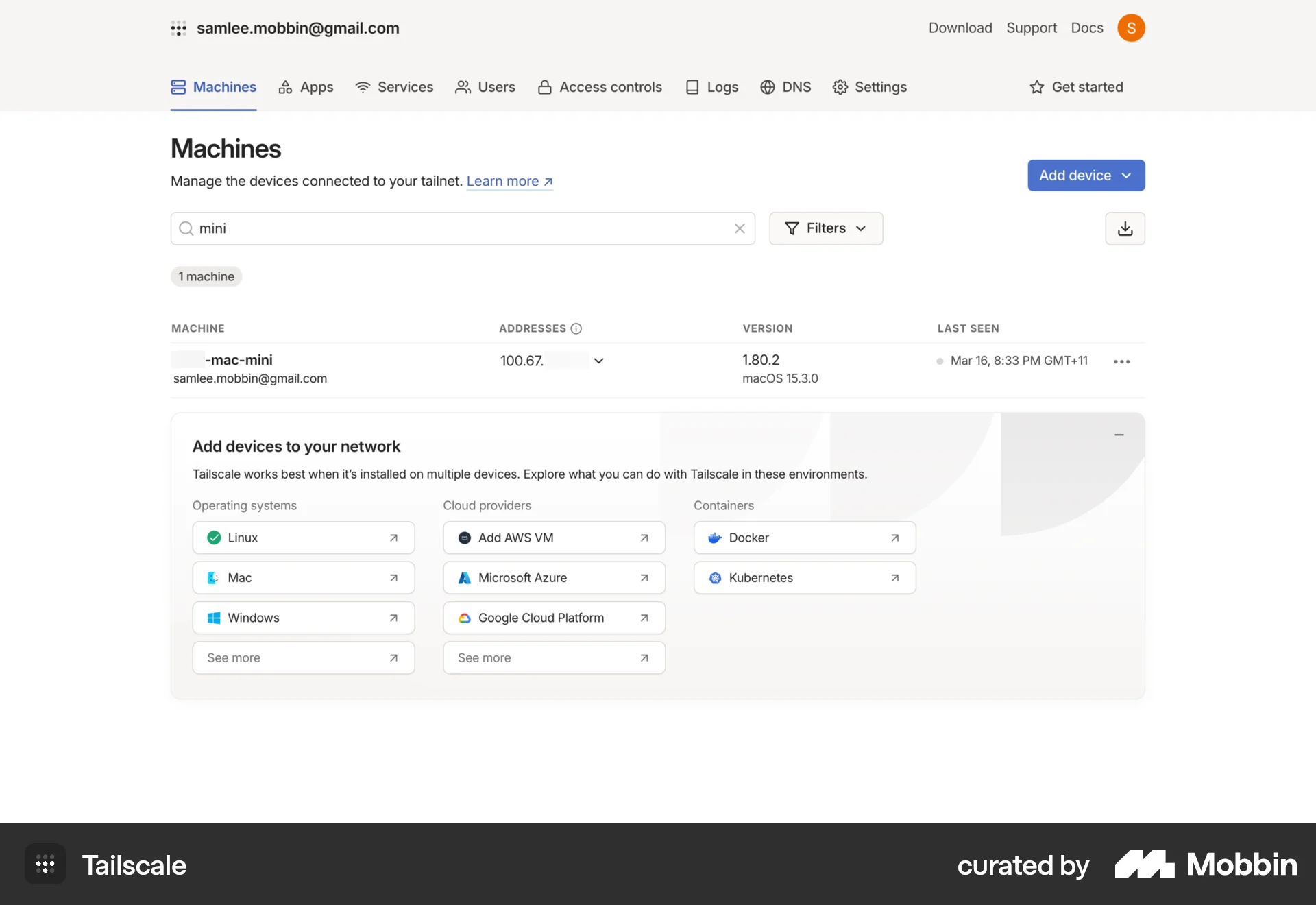
Task: Open the Machines tab icon
Action: click(x=178, y=87)
